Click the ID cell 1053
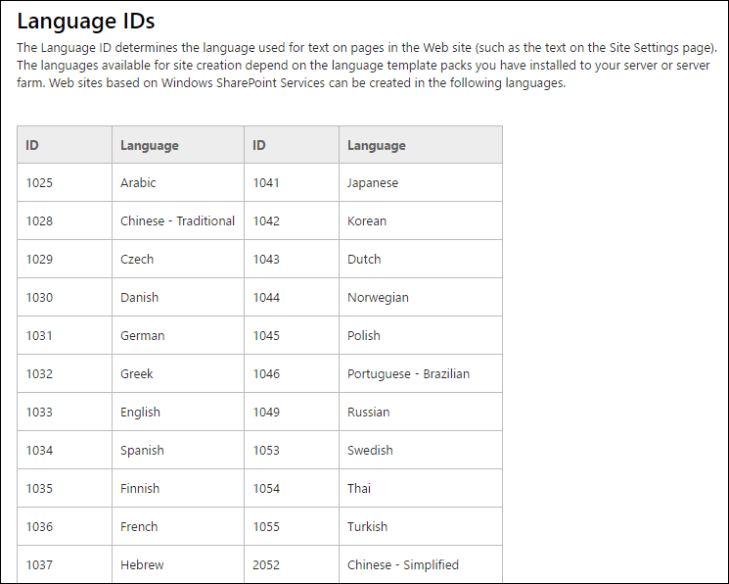The height and width of the screenshot is (584, 729). (x=266, y=450)
